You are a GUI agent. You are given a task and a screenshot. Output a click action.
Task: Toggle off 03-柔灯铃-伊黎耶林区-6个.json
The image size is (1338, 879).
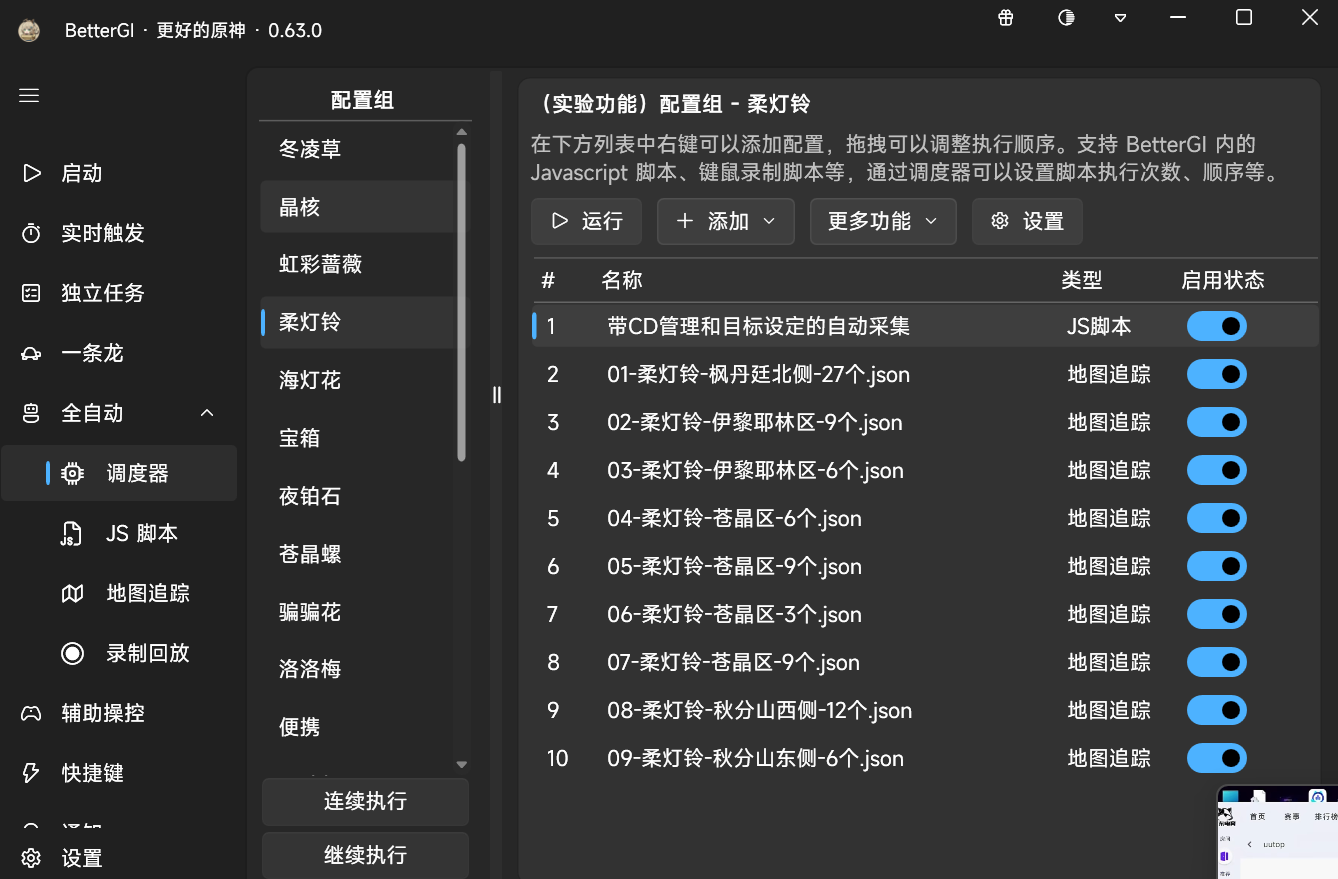(1217, 470)
